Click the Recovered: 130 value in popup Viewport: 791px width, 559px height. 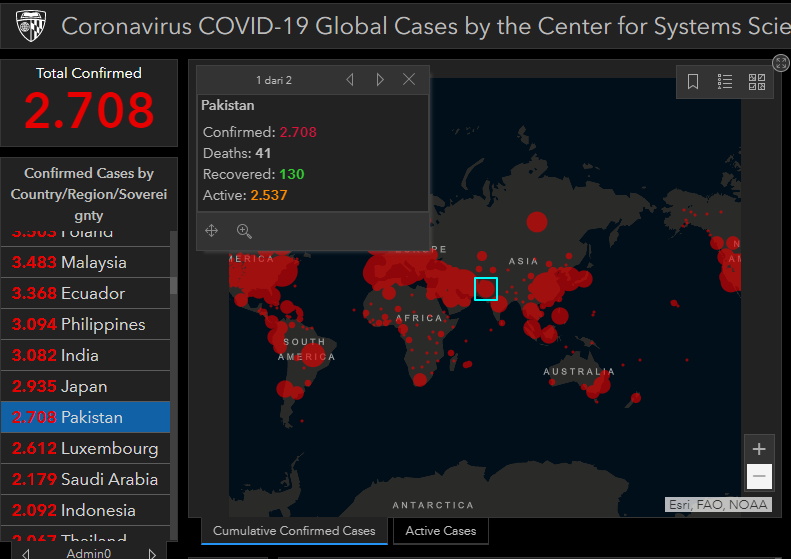tap(292, 174)
